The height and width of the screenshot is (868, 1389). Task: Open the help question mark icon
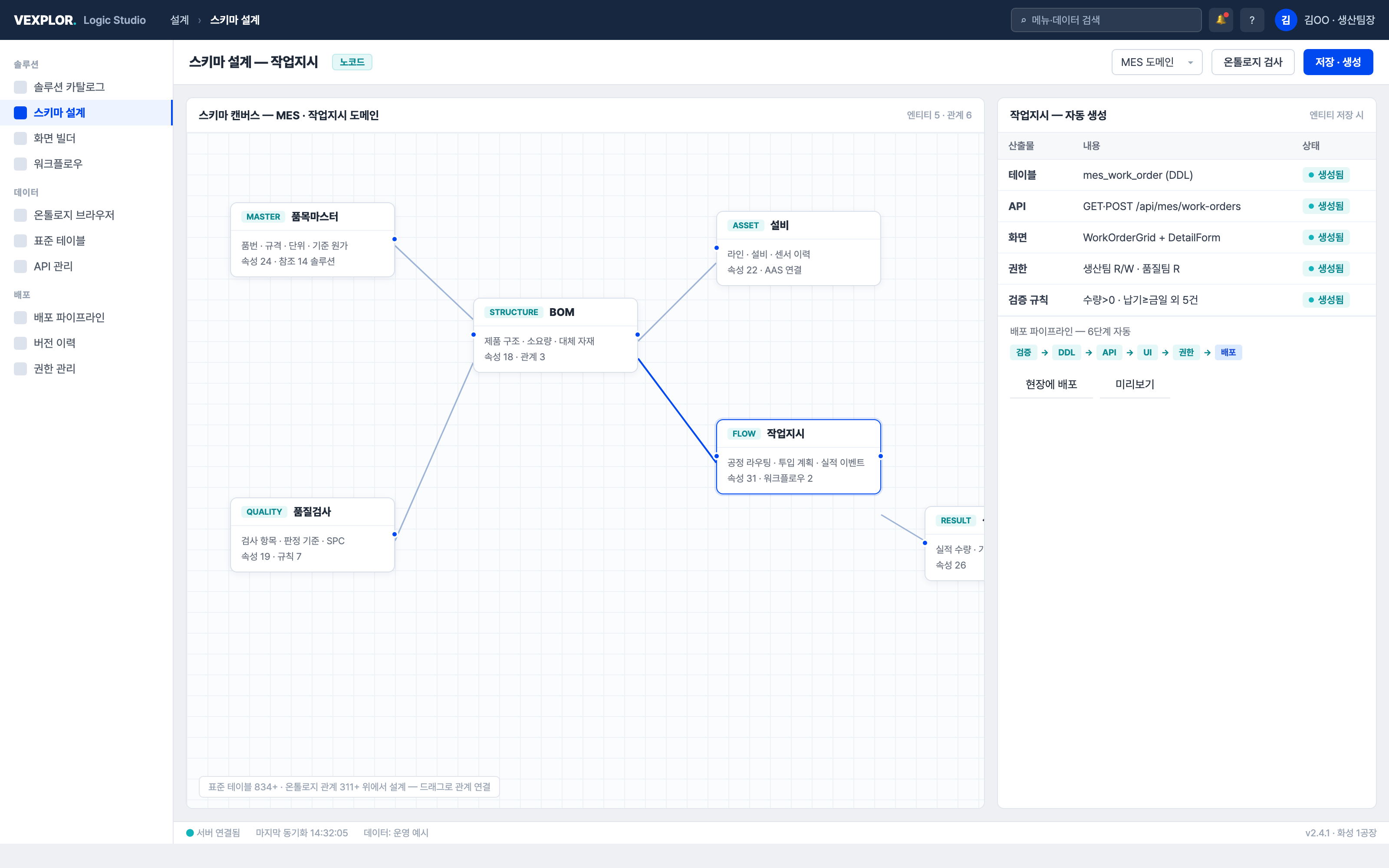1252,20
